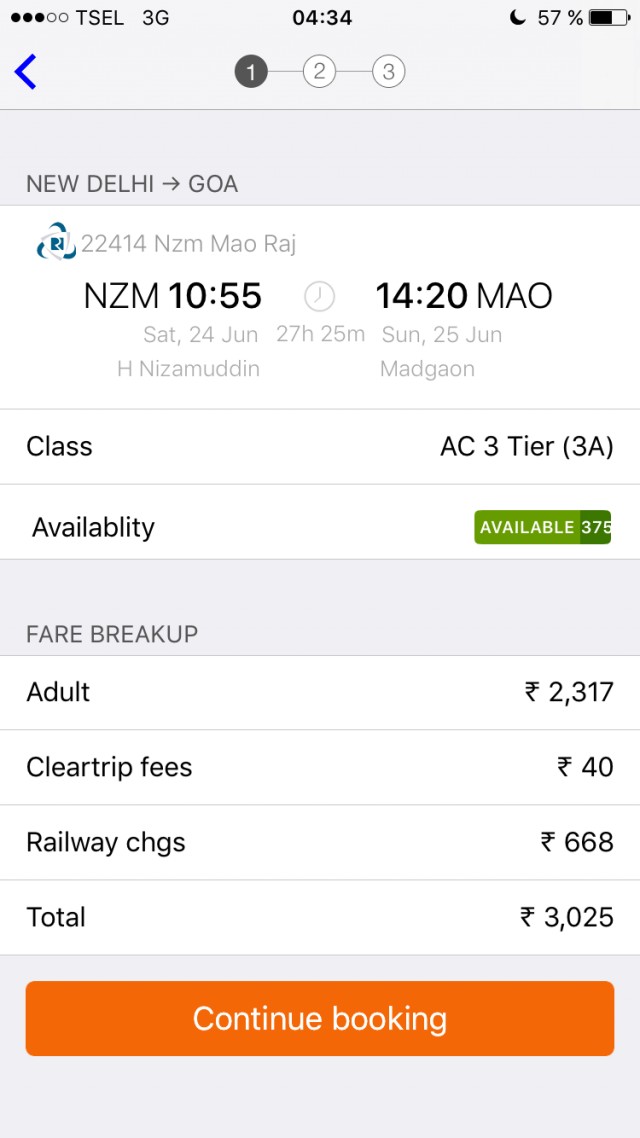The image size is (640, 1138).
Task: Tap step 3 circle in progress
Action: 388,72
